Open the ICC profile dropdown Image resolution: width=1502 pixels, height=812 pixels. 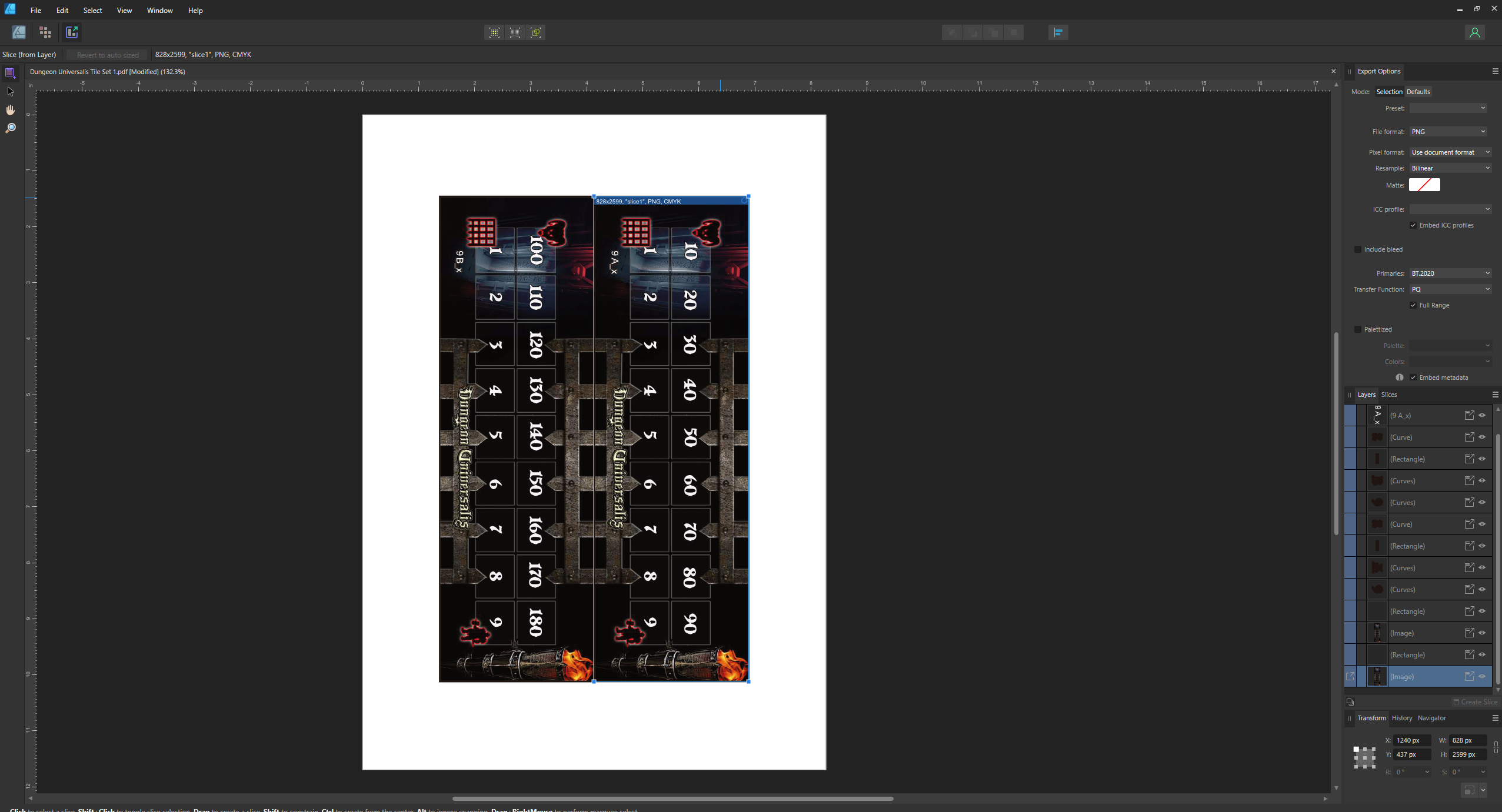[1450, 209]
